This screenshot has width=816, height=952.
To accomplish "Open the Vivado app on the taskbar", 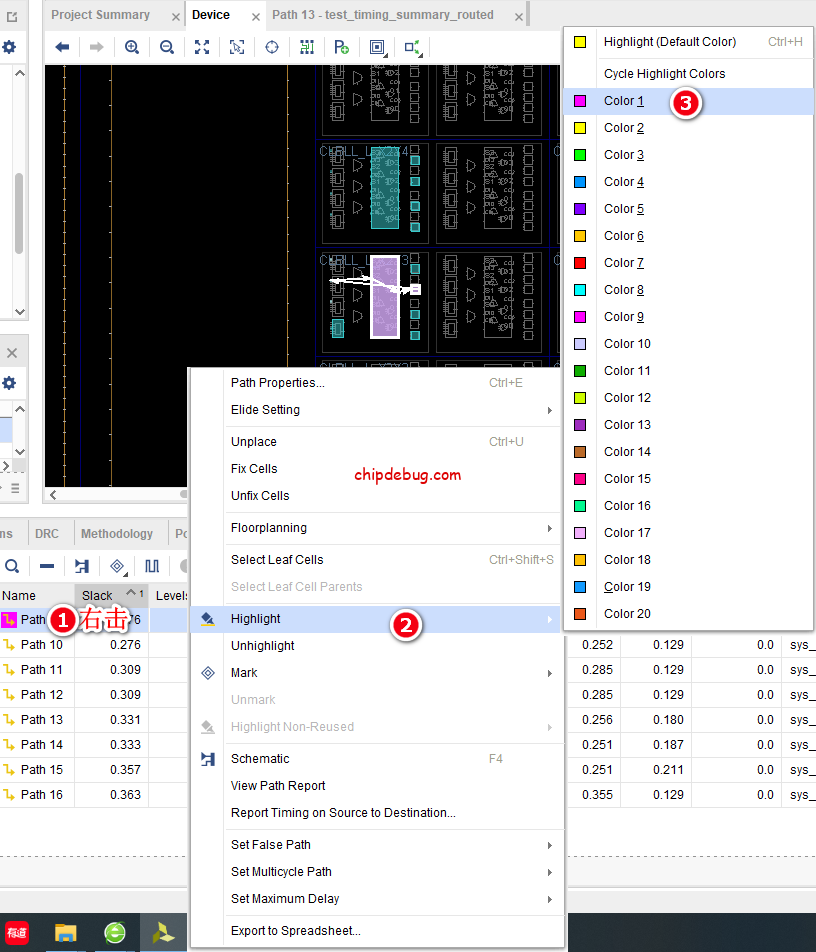I will tap(162, 933).
